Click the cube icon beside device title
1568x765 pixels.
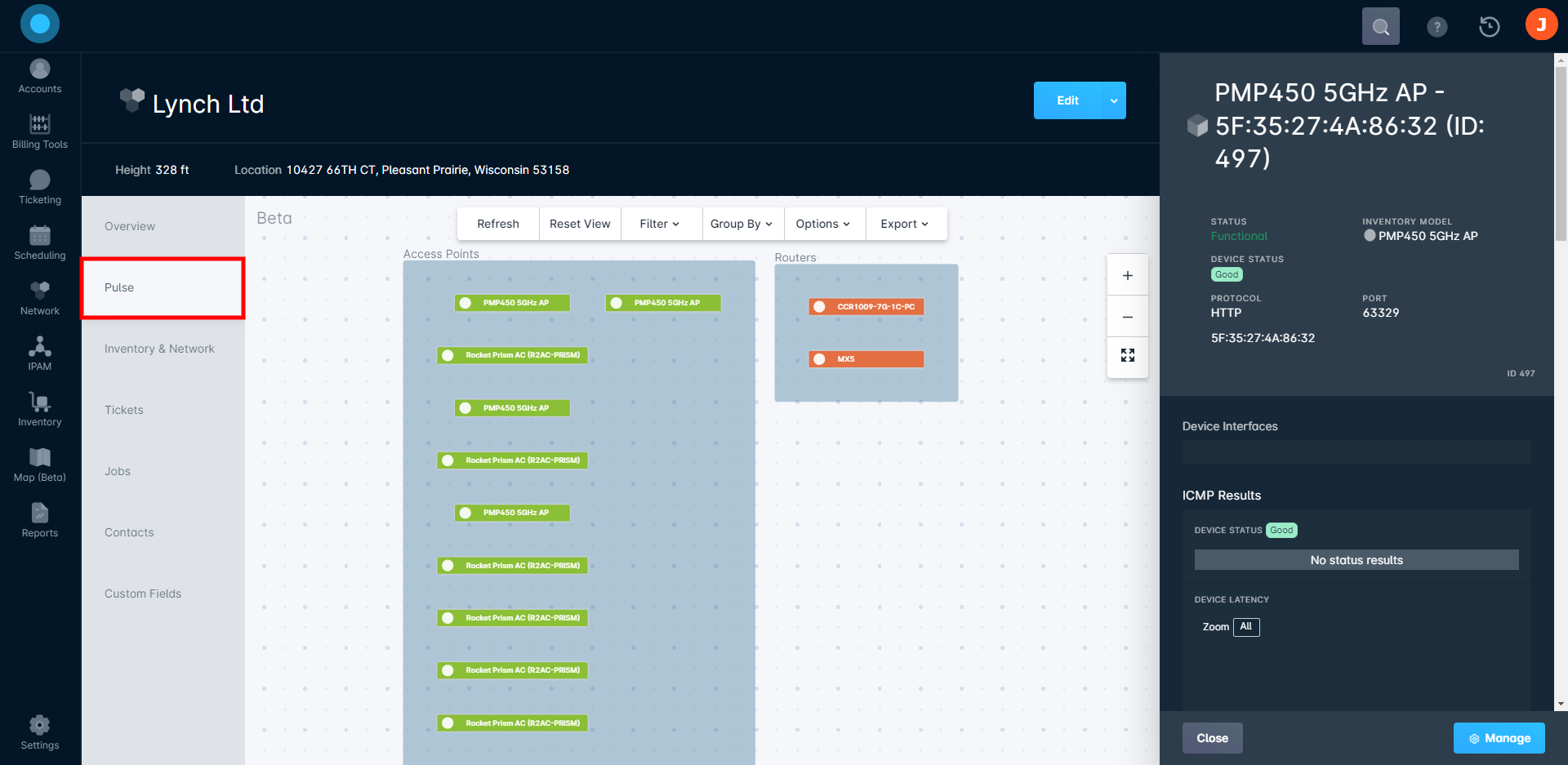1197,126
